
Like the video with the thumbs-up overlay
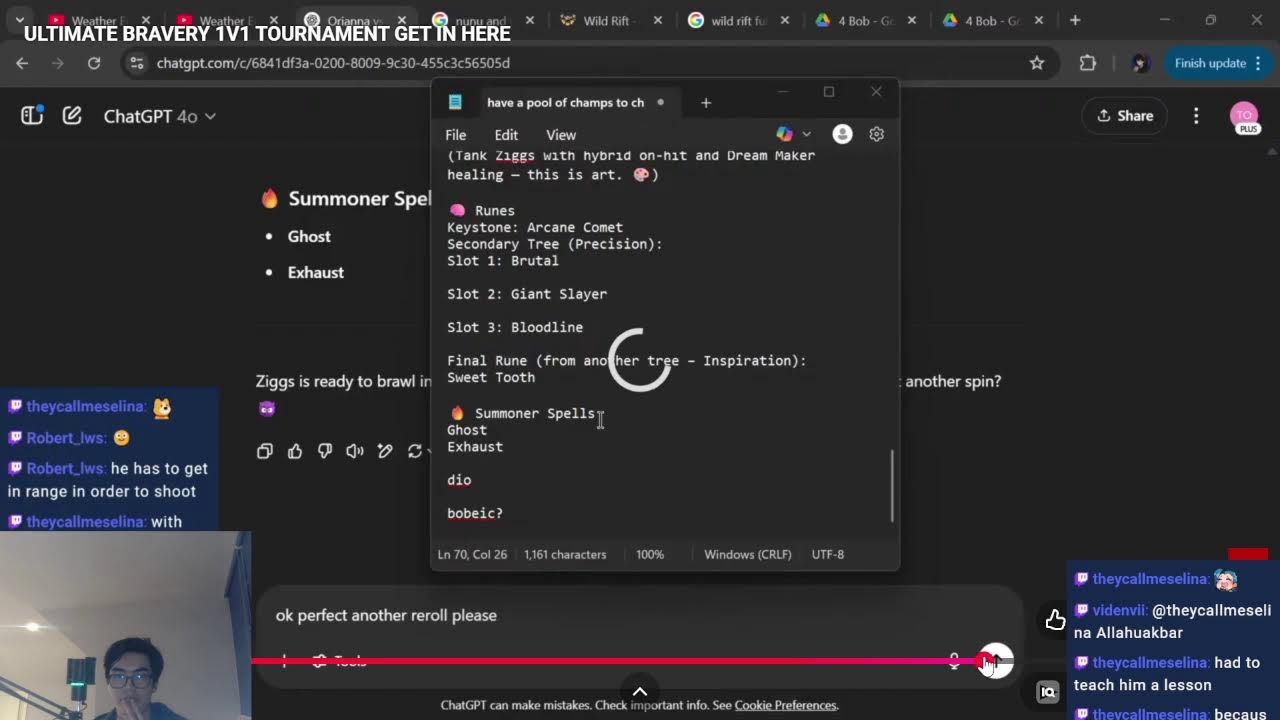coord(1055,621)
